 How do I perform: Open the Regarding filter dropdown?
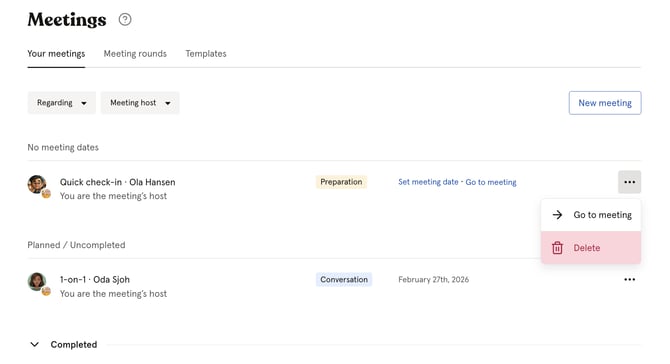62,103
